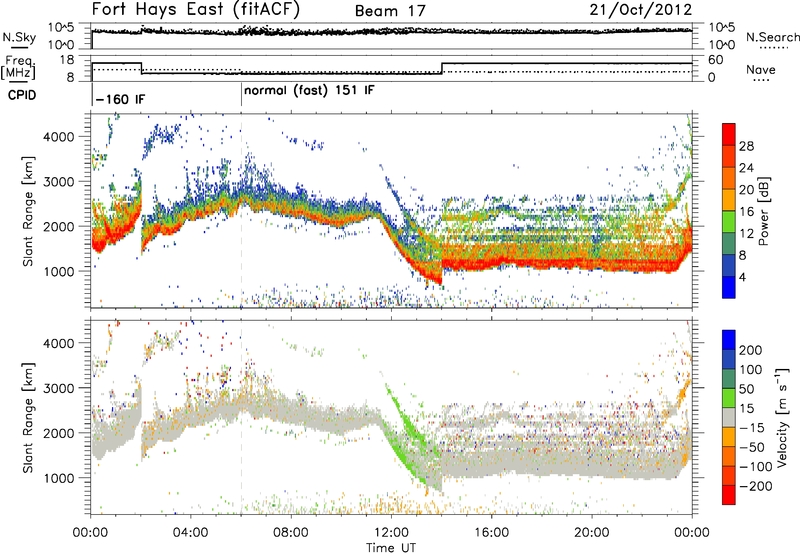Viewport: 800px width, 554px height.
Task: Click the '08:00' time axis tick label
Action: [291, 533]
